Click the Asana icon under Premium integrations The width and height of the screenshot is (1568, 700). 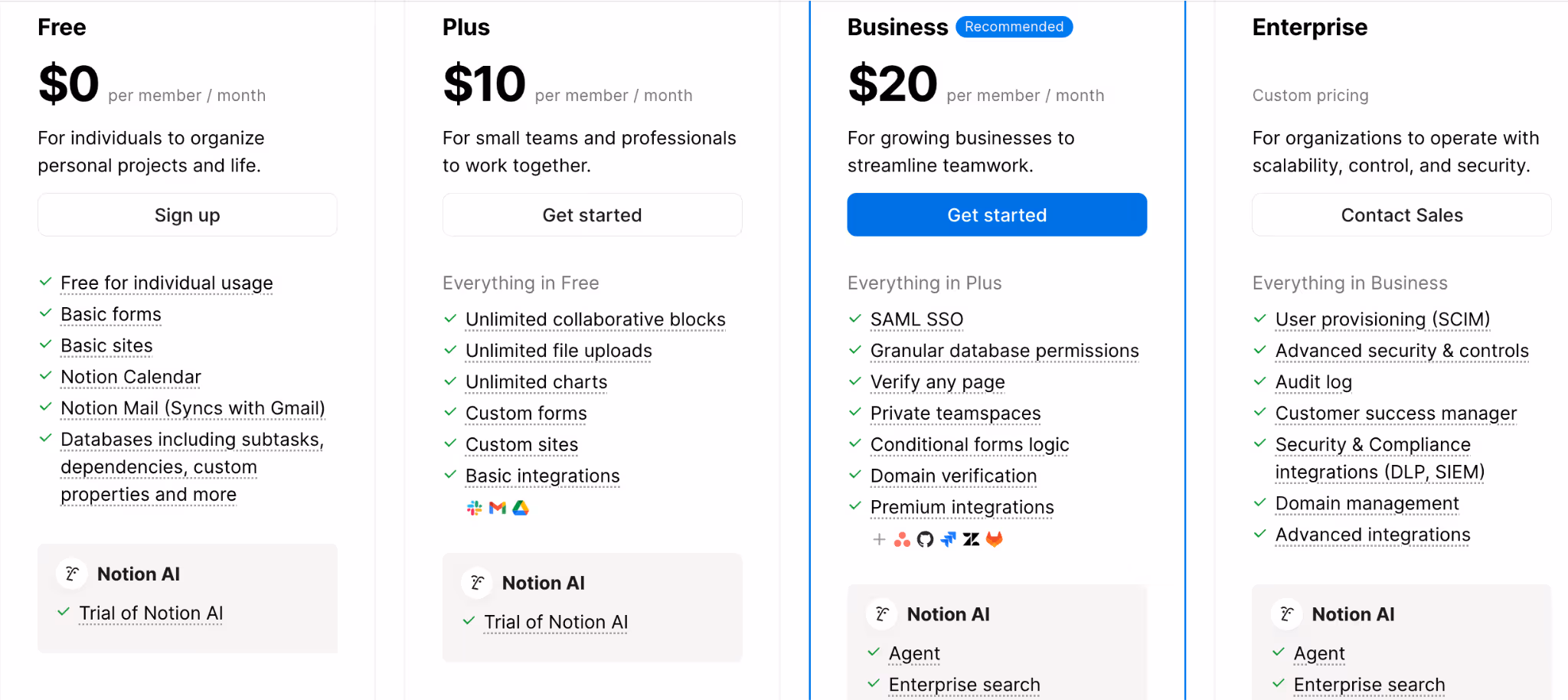click(903, 539)
